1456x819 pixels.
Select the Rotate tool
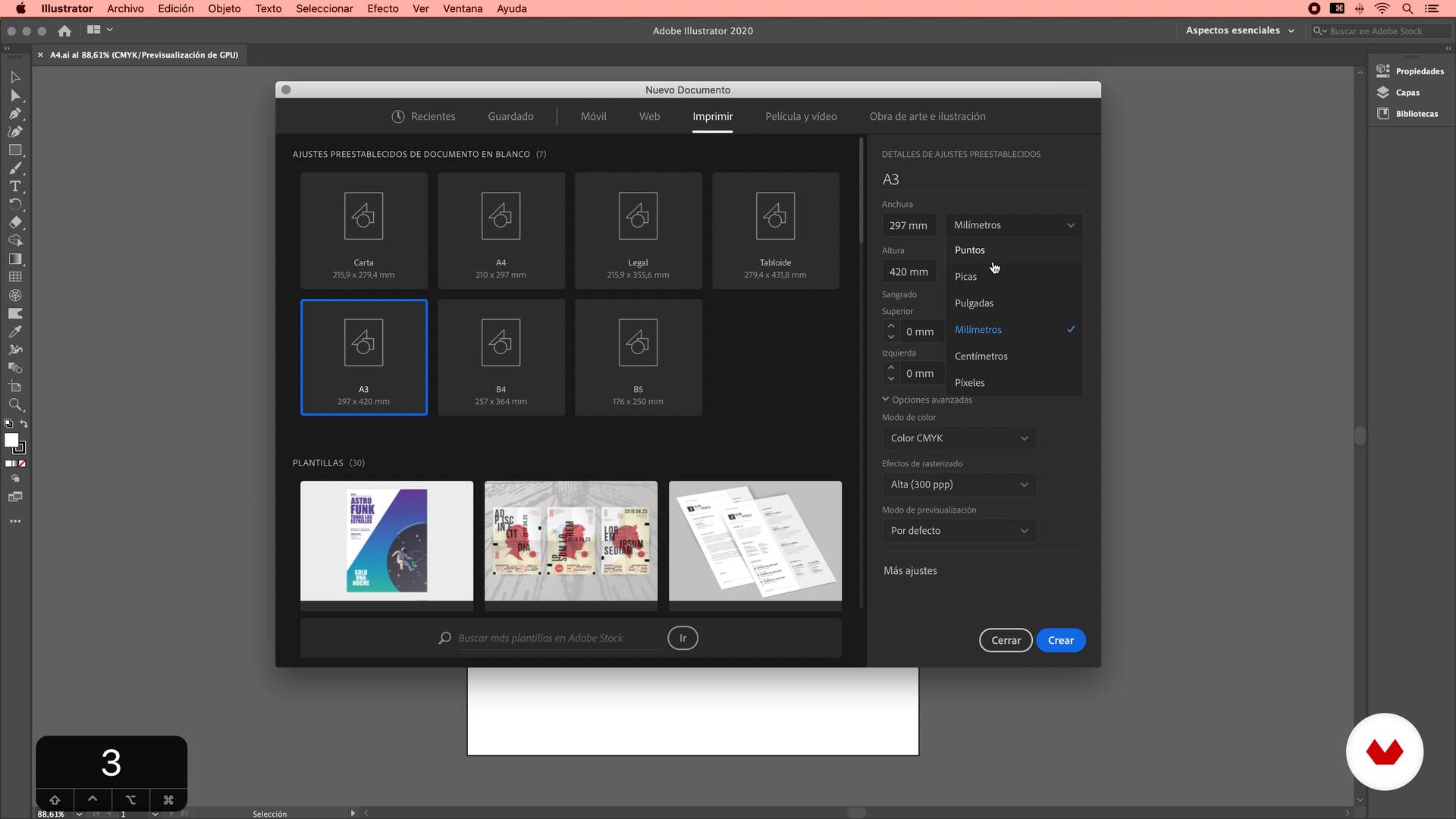click(15, 205)
